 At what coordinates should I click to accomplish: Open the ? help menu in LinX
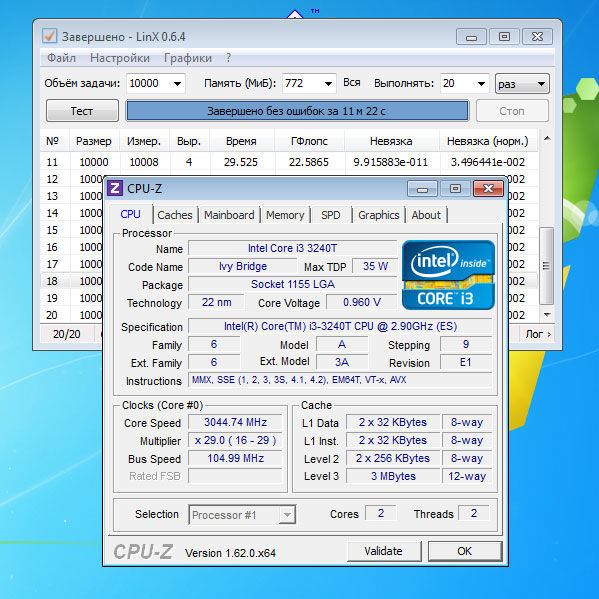pyautogui.click(x=228, y=58)
